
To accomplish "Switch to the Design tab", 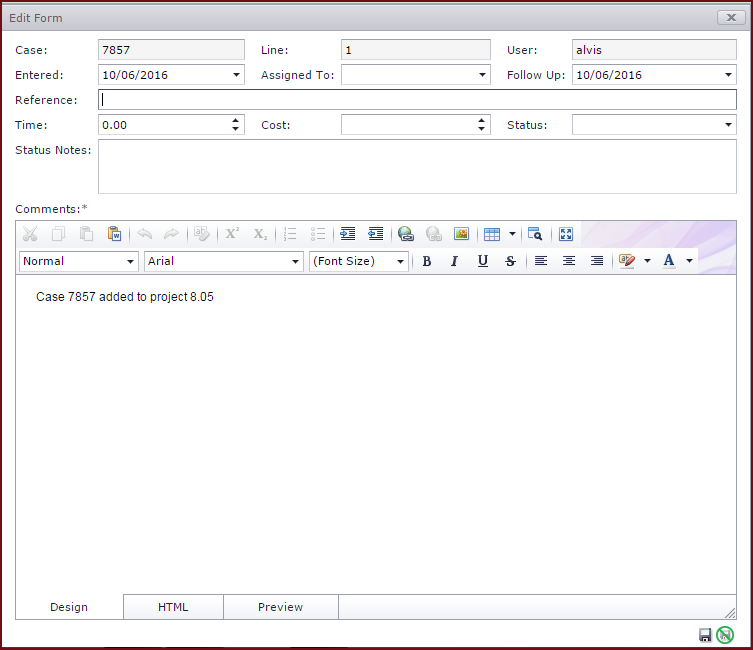I will [x=69, y=607].
